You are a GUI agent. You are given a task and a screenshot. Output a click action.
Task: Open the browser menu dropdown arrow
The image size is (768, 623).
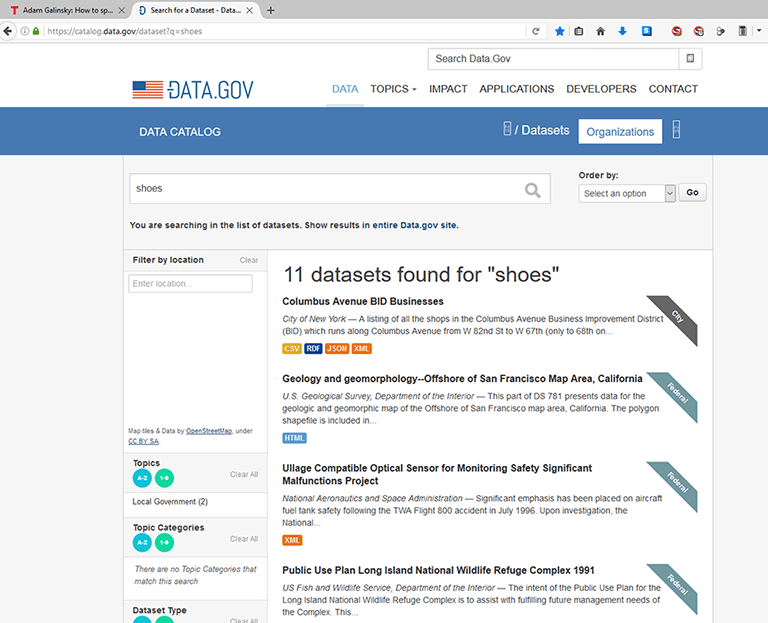[x=759, y=31]
